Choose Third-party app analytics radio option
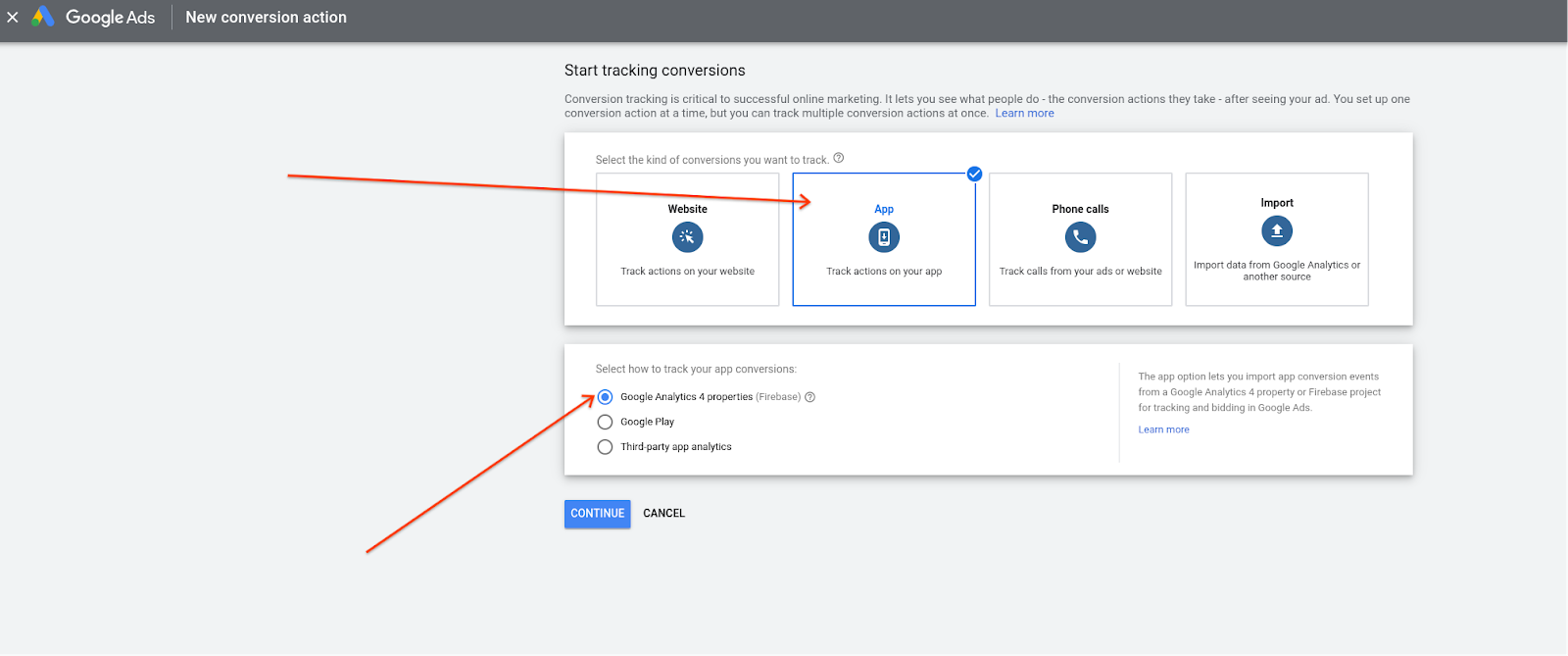Viewport: 1568px width, 656px height. pyautogui.click(x=605, y=446)
